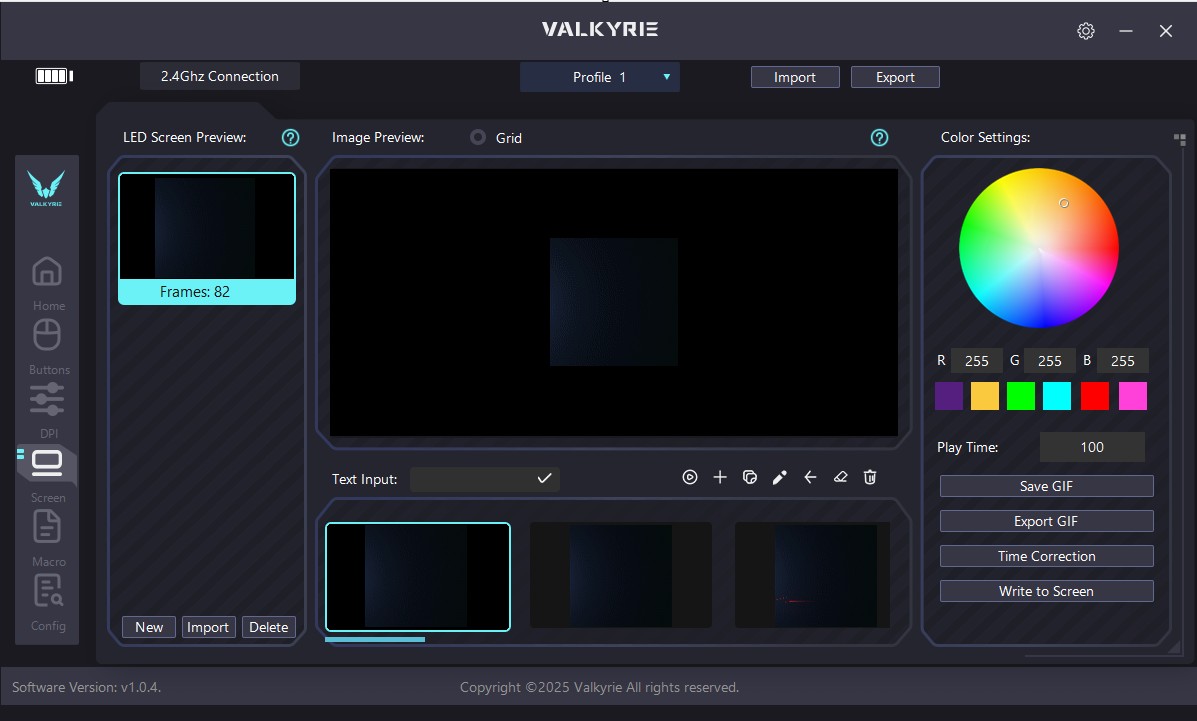Enable the Grid radio option
The height and width of the screenshot is (721, 1197).
pos(478,137)
